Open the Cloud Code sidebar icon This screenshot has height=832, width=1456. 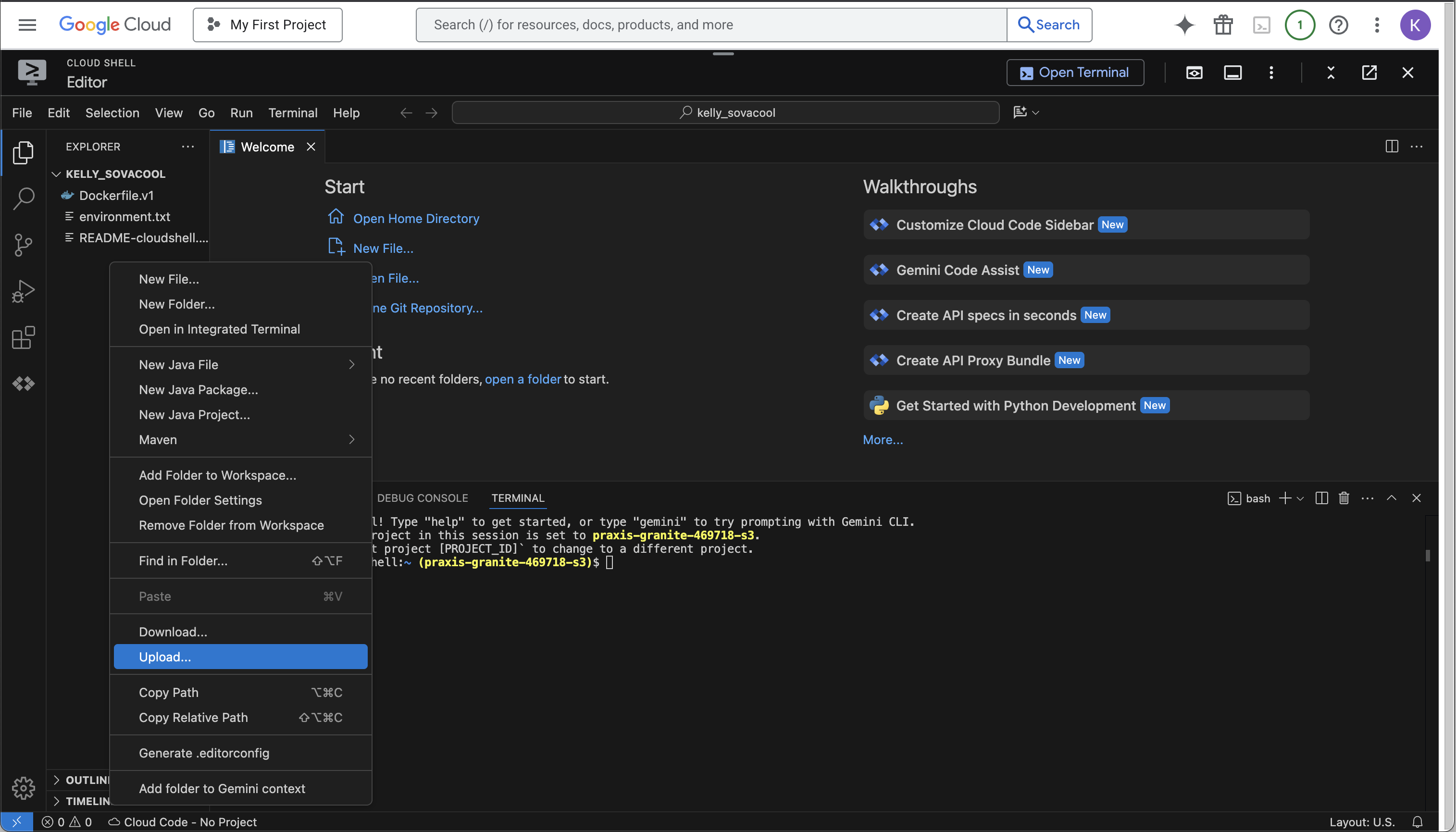pyautogui.click(x=23, y=384)
